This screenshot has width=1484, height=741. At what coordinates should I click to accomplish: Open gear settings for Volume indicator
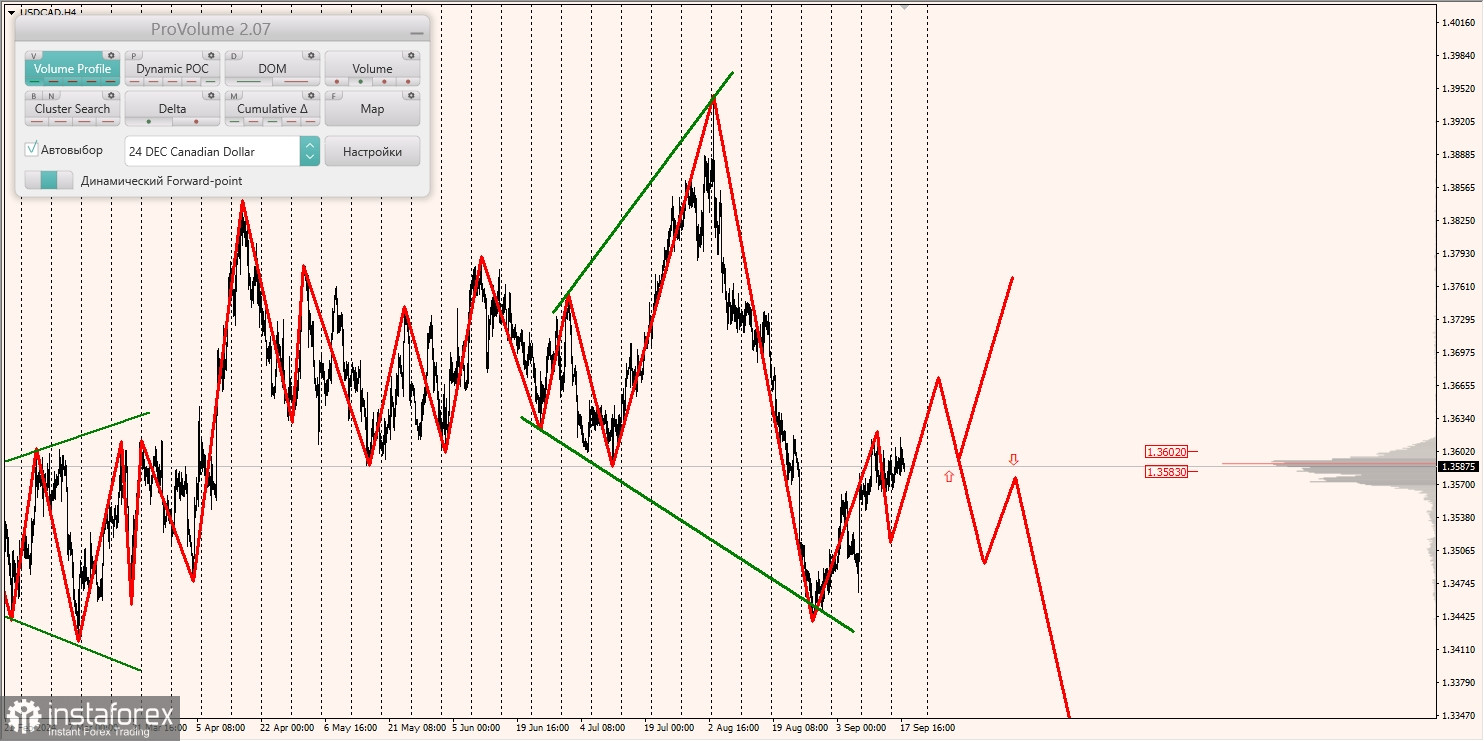point(411,56)
